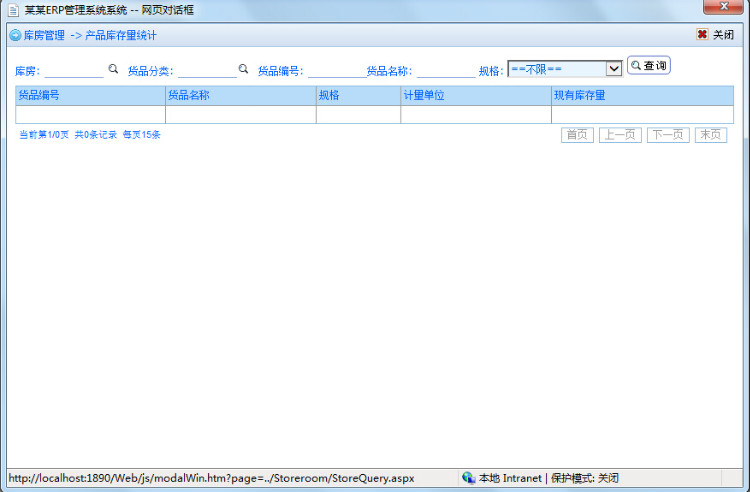
Task: Click the red X icon beside 关闭
Action: point(702,34)
